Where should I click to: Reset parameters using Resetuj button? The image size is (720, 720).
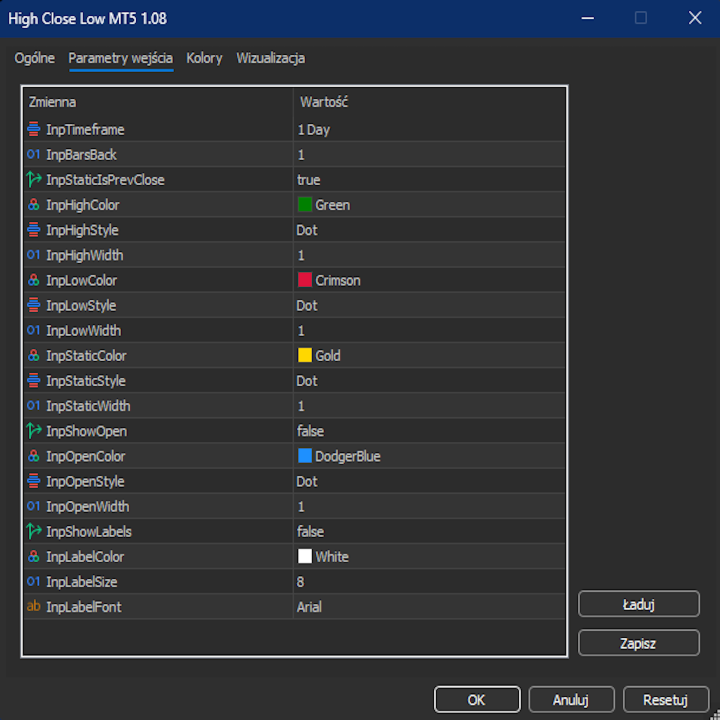(665, 699)
